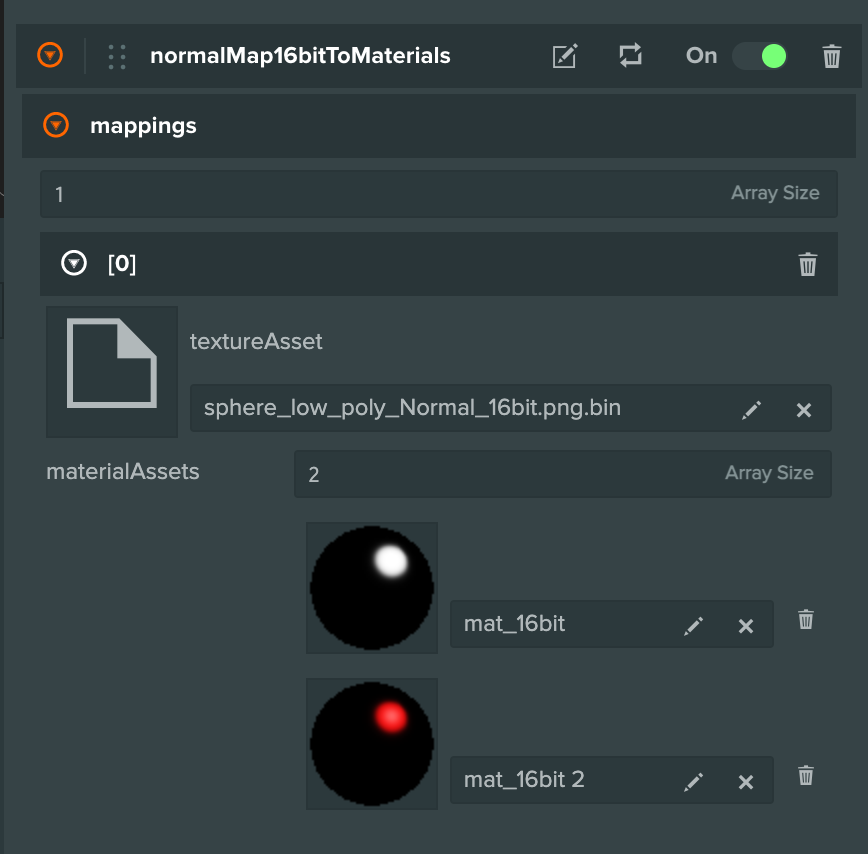The height and width of the screenshot is (854, 868).
Task: Edit the mat_16bit 2 material with pencil
Action: (x=694, y=781)
